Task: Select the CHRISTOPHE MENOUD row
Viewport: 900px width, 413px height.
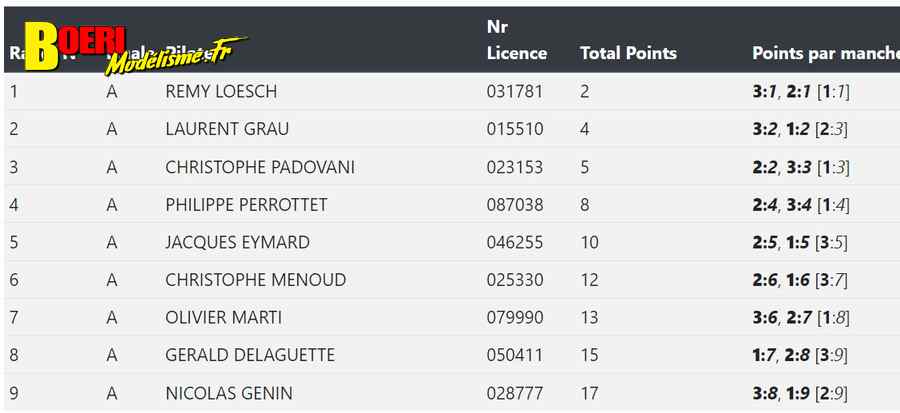Action: tap(452, 280)
